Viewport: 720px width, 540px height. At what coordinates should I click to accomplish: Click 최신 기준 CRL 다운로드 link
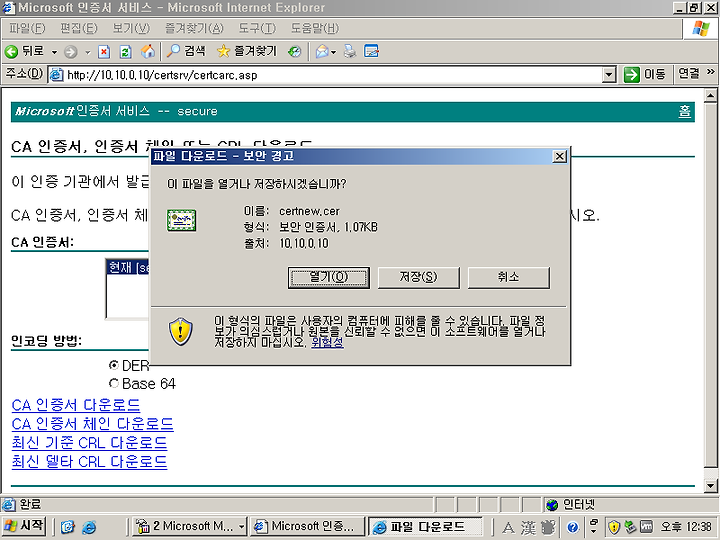(x=89, y=443)
